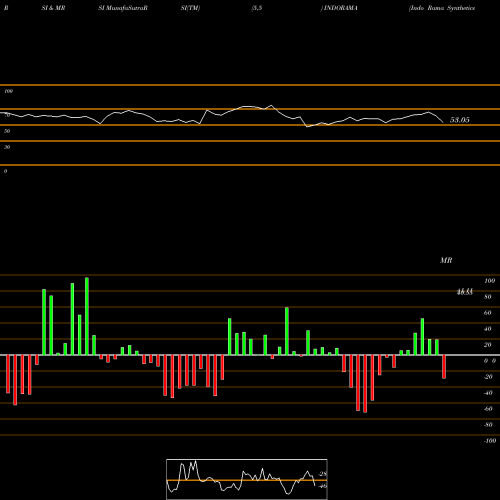The height and width of the screenshot is (500, 500).
Task: Click the SI & MR header text
Action: coord(53,8)
